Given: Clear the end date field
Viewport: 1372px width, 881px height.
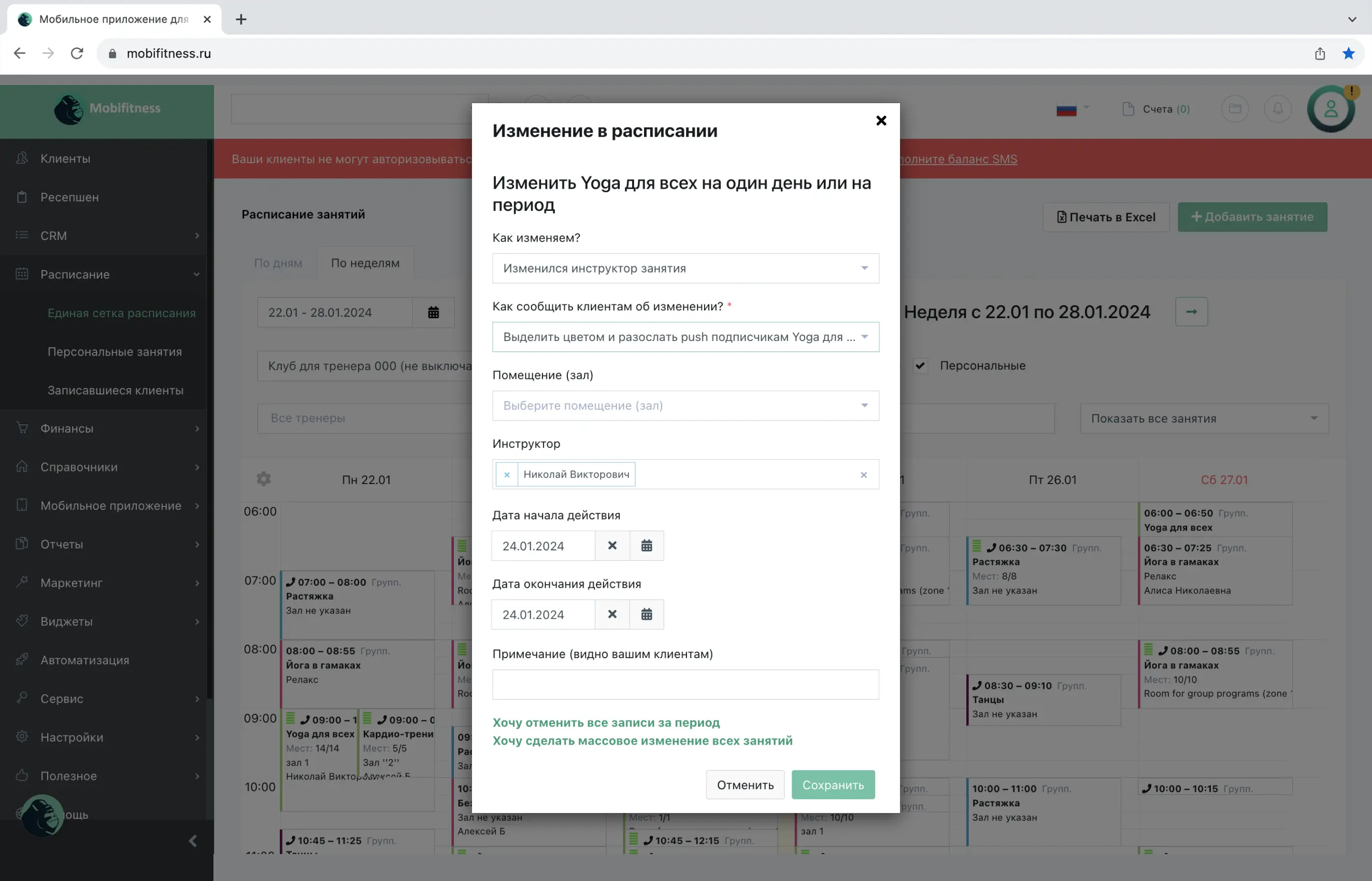Looking at the screenshot, I should pos(612,615).
